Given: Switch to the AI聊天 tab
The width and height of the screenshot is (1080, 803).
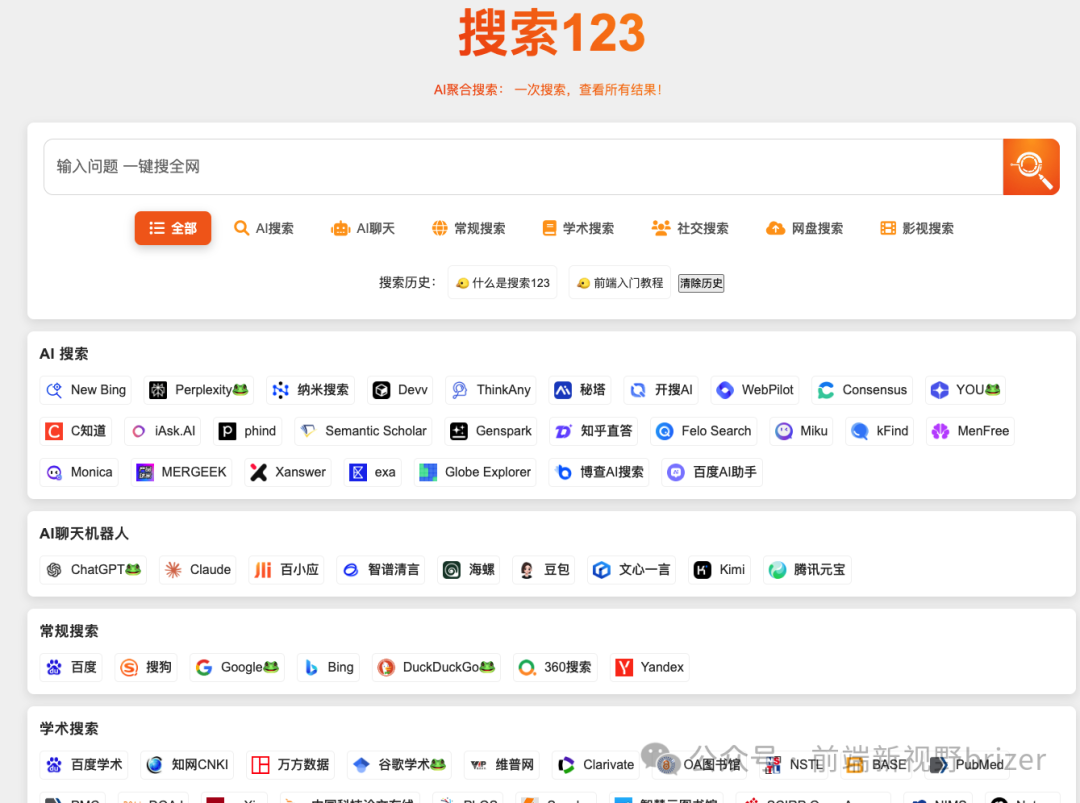Looking at the screenshot, I should point(363,228).
